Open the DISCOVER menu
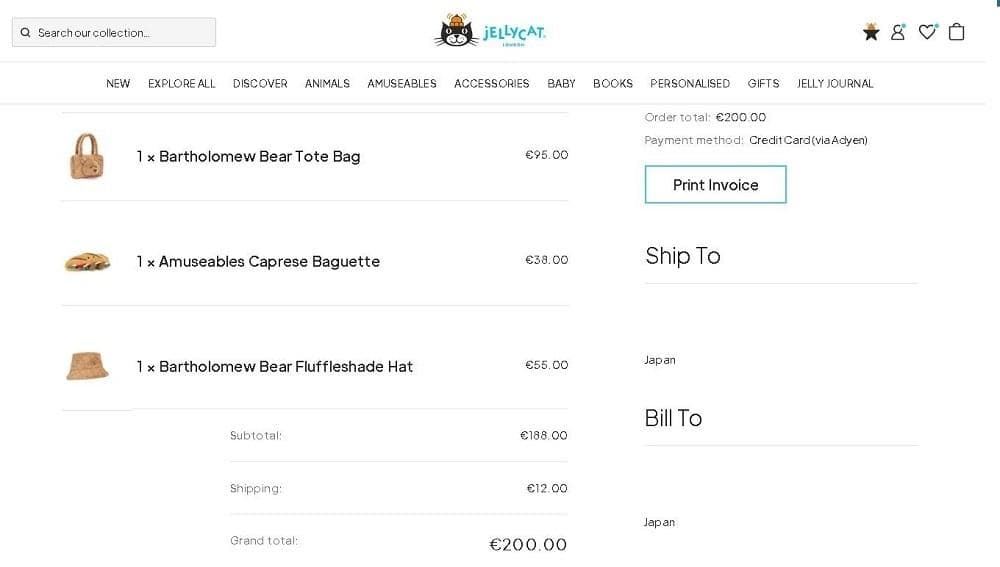 pos(260,84)
